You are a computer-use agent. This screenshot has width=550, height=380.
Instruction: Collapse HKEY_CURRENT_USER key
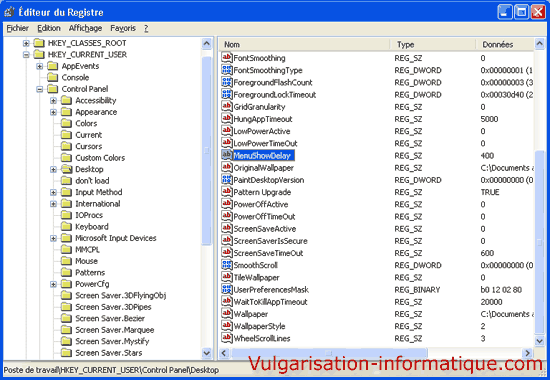26,55
